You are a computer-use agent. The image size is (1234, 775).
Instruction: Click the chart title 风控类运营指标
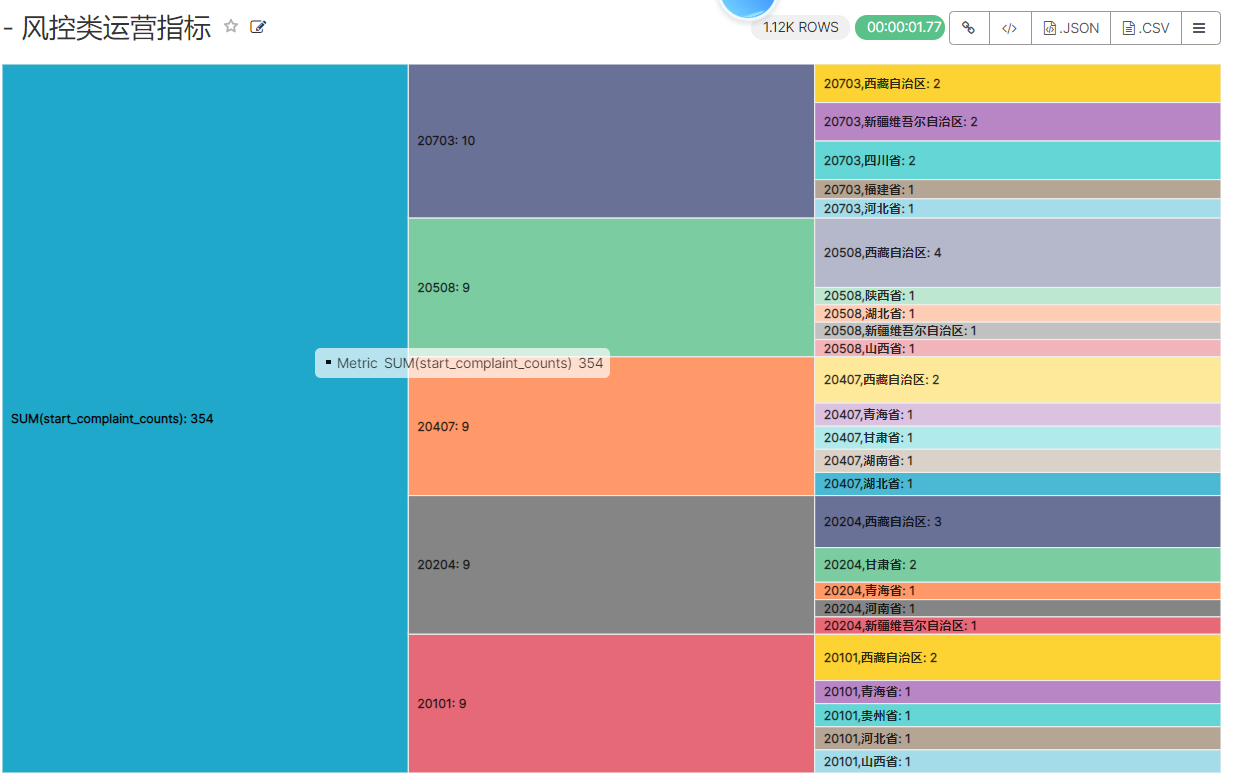click(116, 28)
